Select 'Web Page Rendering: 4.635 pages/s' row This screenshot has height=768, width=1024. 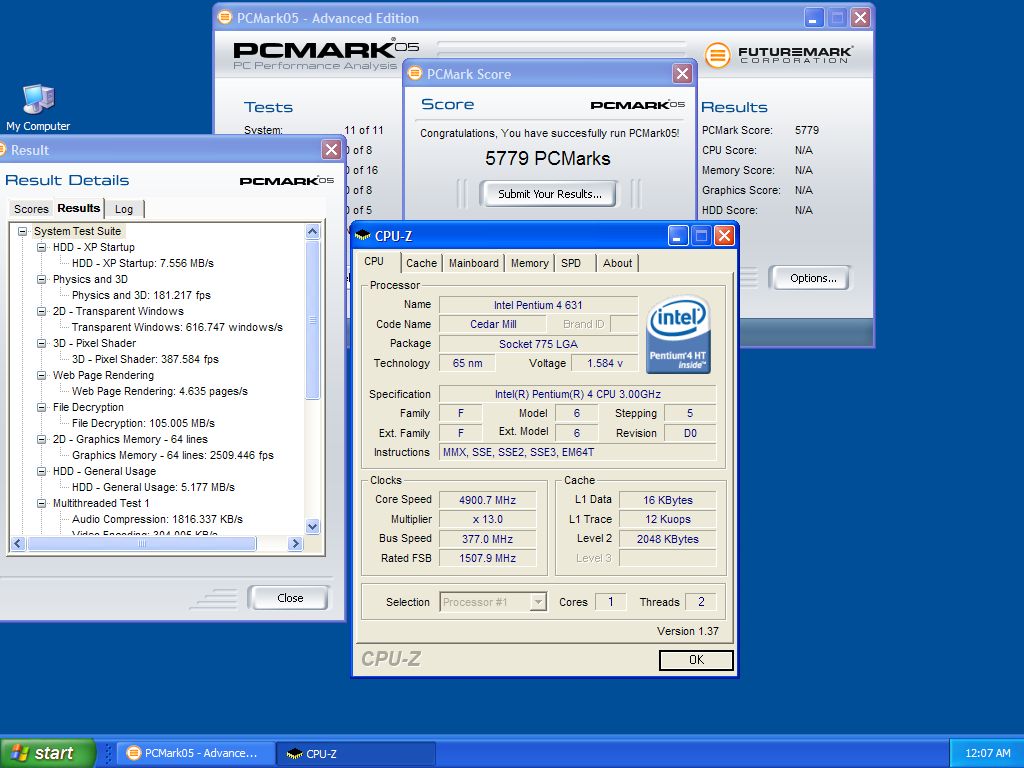[159, 391]
